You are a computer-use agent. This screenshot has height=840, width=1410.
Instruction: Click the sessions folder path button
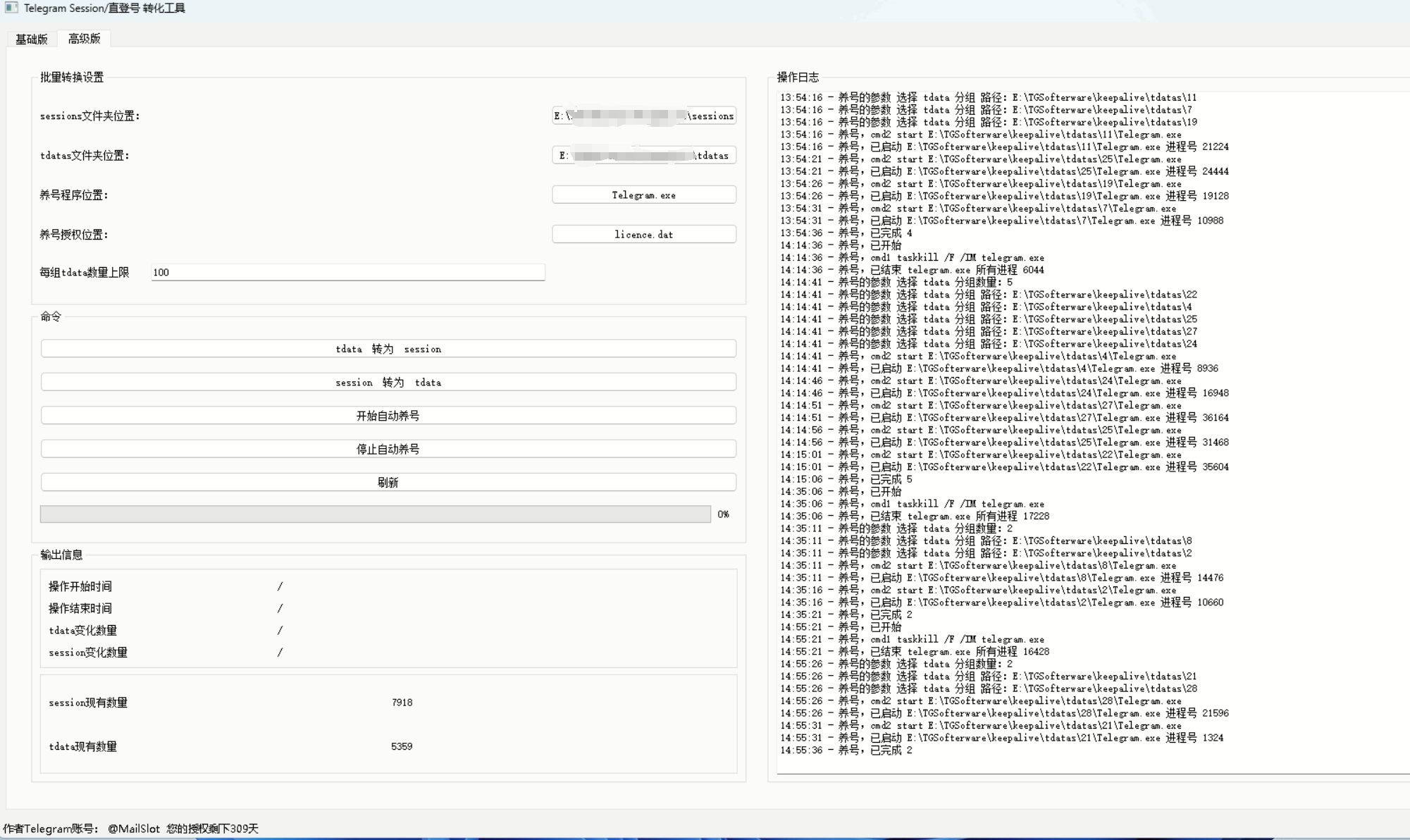click(643, 116)
